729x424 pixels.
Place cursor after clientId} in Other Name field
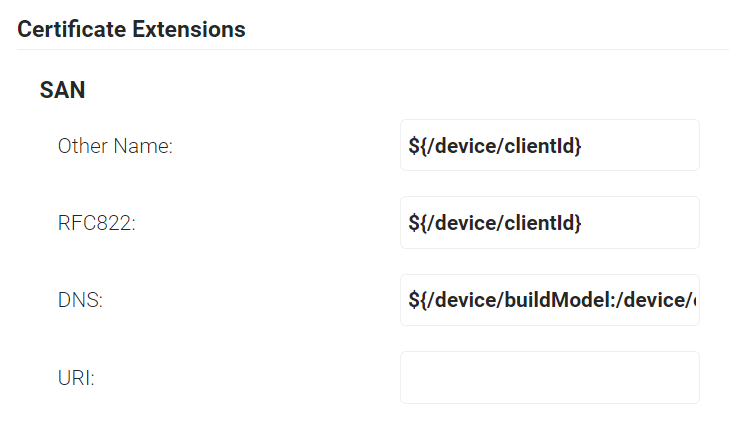(x=583, y=146)
